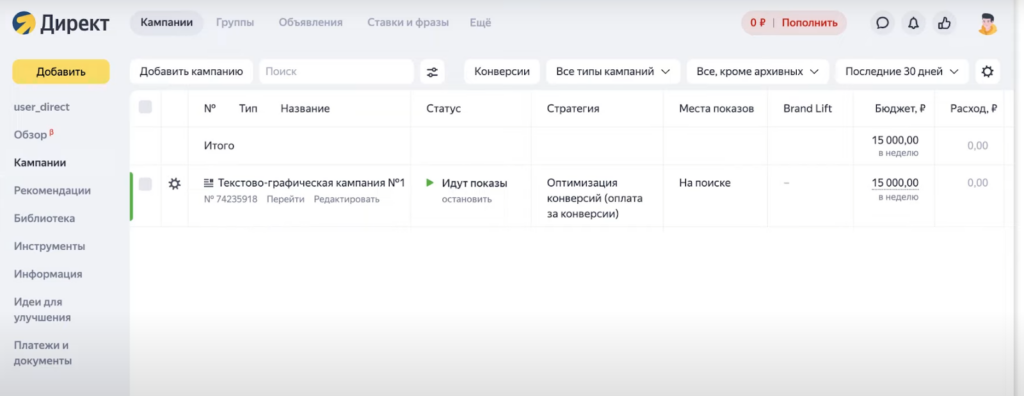Screen dimensions: 1024x396
Task: Open the "Все, кроме архивных" dropdown
Action: coord(758,72)
